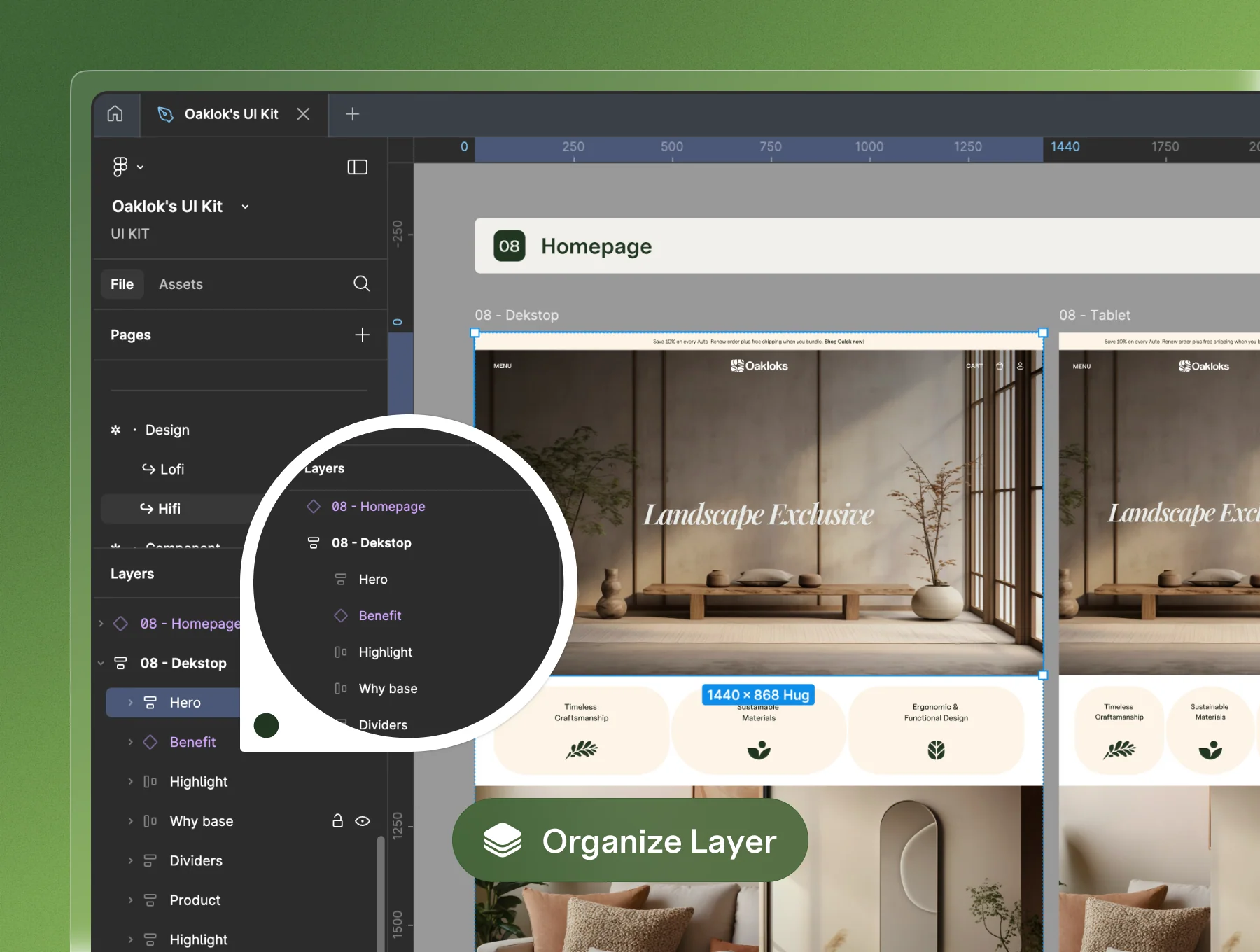Select the Benefit component layer
1260x952 pixels.
tap(192, 742)
